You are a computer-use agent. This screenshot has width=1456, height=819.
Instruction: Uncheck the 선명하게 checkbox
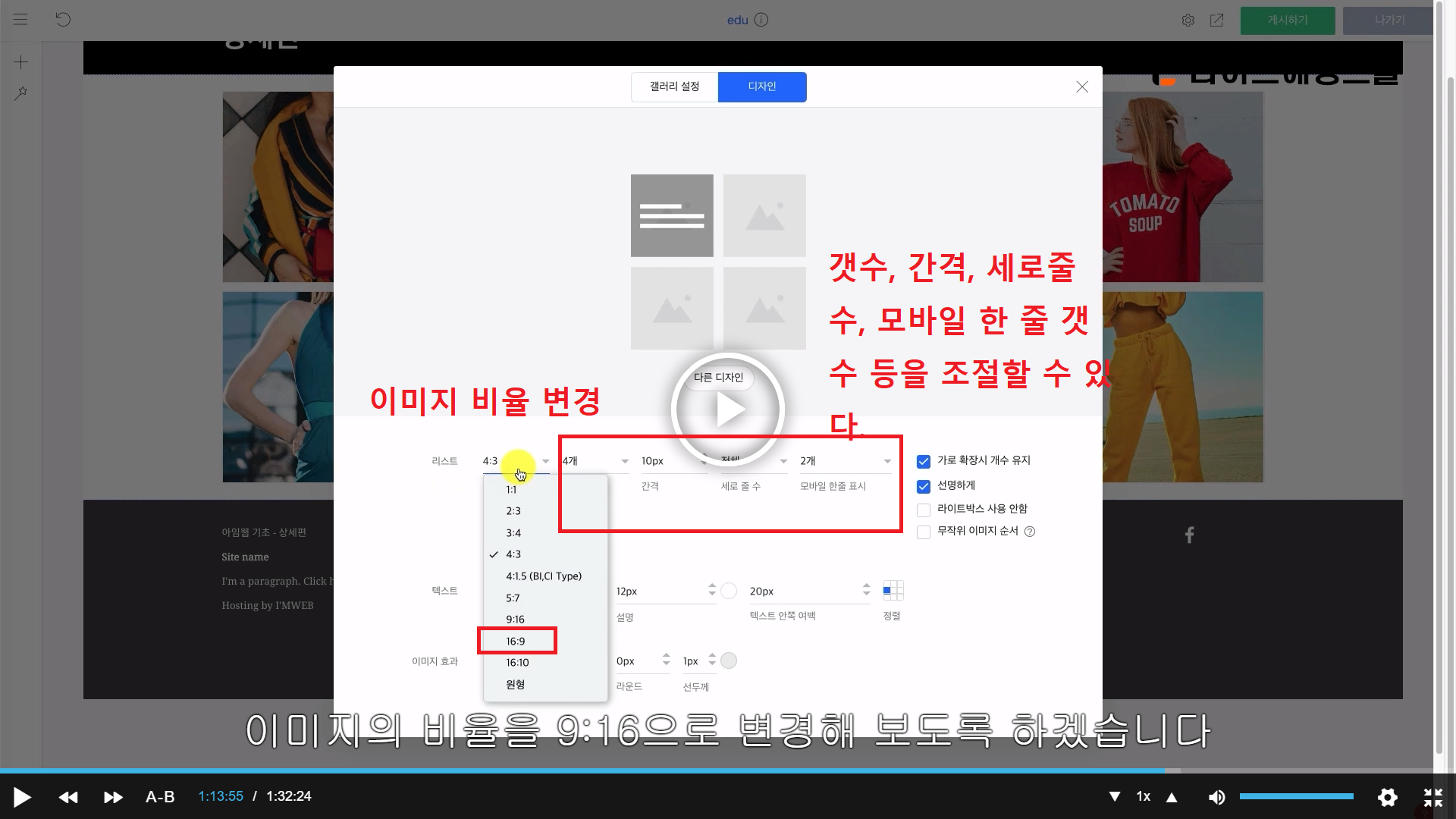[923, 486]
